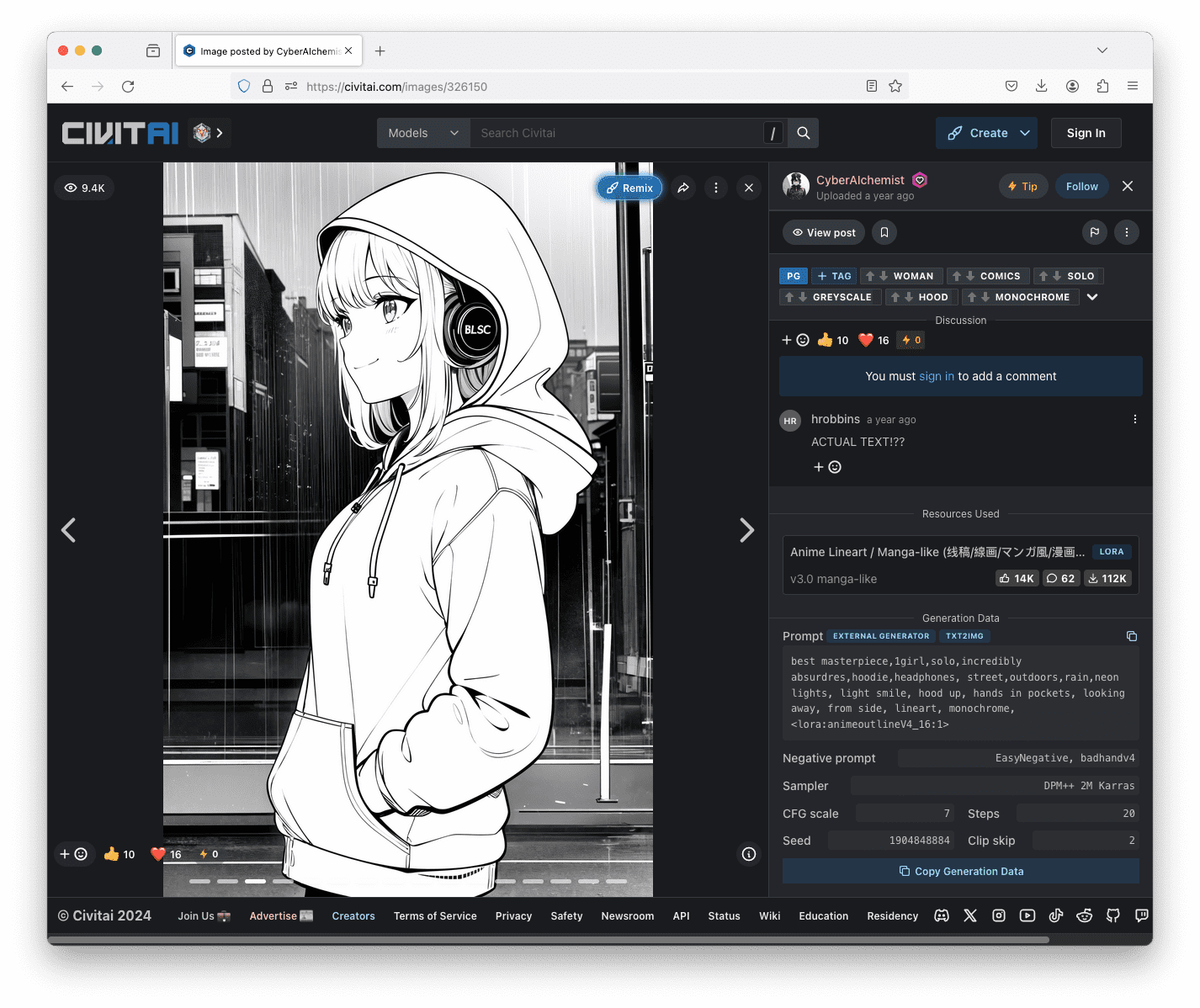The image size is (1200, 1008).
Task: Click the tracking protection shield icon
Action: tap(244, 86)
